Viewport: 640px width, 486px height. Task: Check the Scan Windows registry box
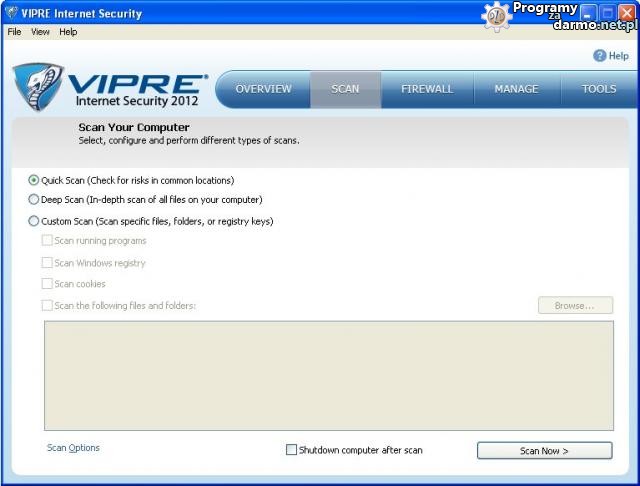[x=47, y=263]
